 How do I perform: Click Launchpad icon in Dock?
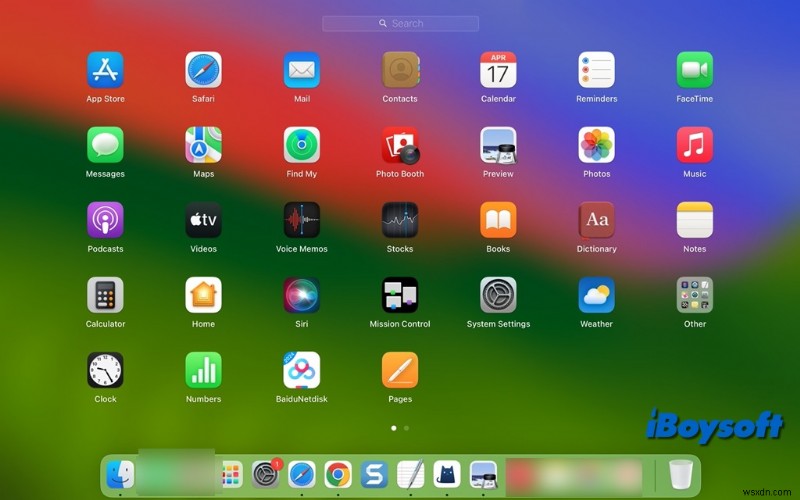pyautogui.click(x=232, y=474)
